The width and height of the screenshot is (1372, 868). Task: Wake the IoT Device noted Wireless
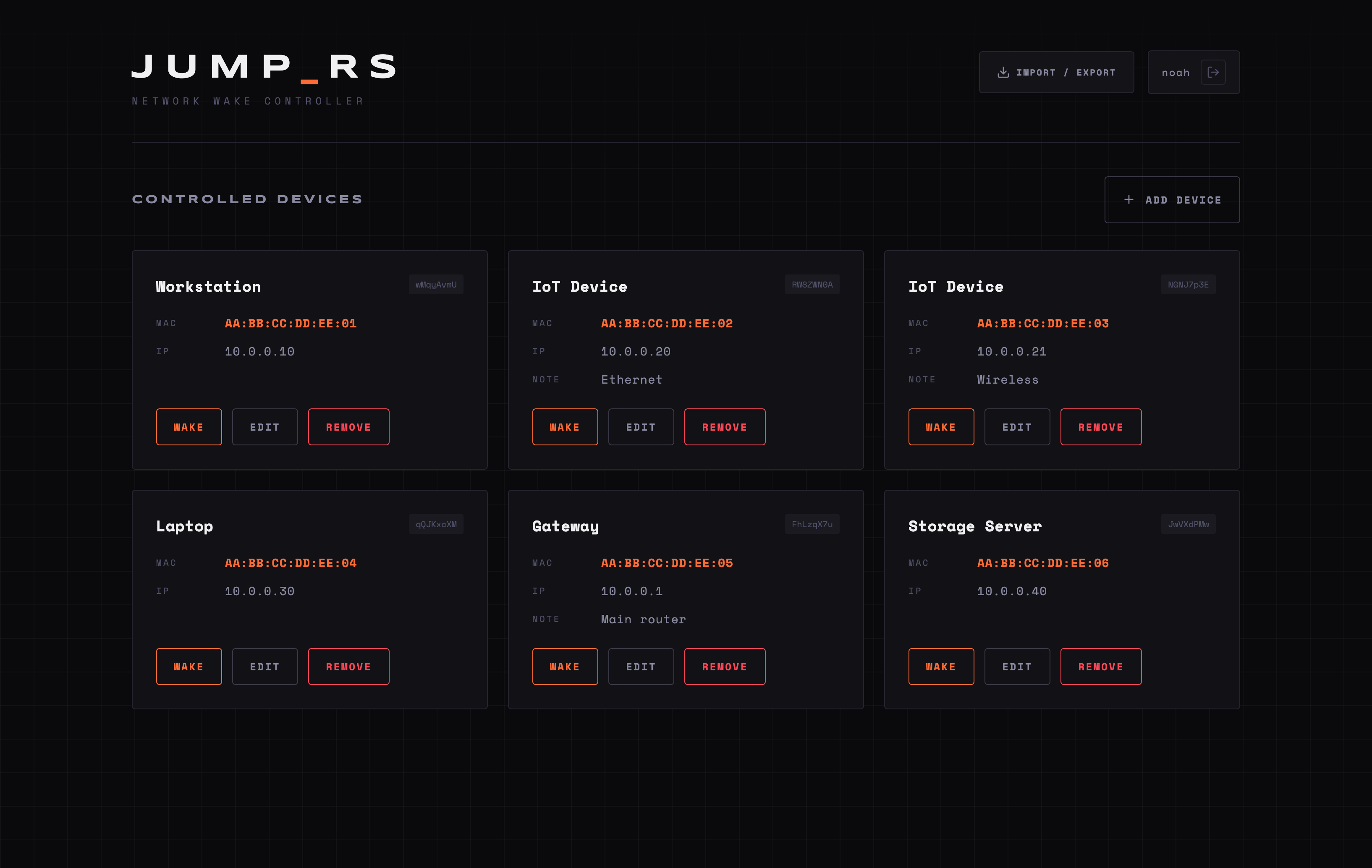click(941, 426)
